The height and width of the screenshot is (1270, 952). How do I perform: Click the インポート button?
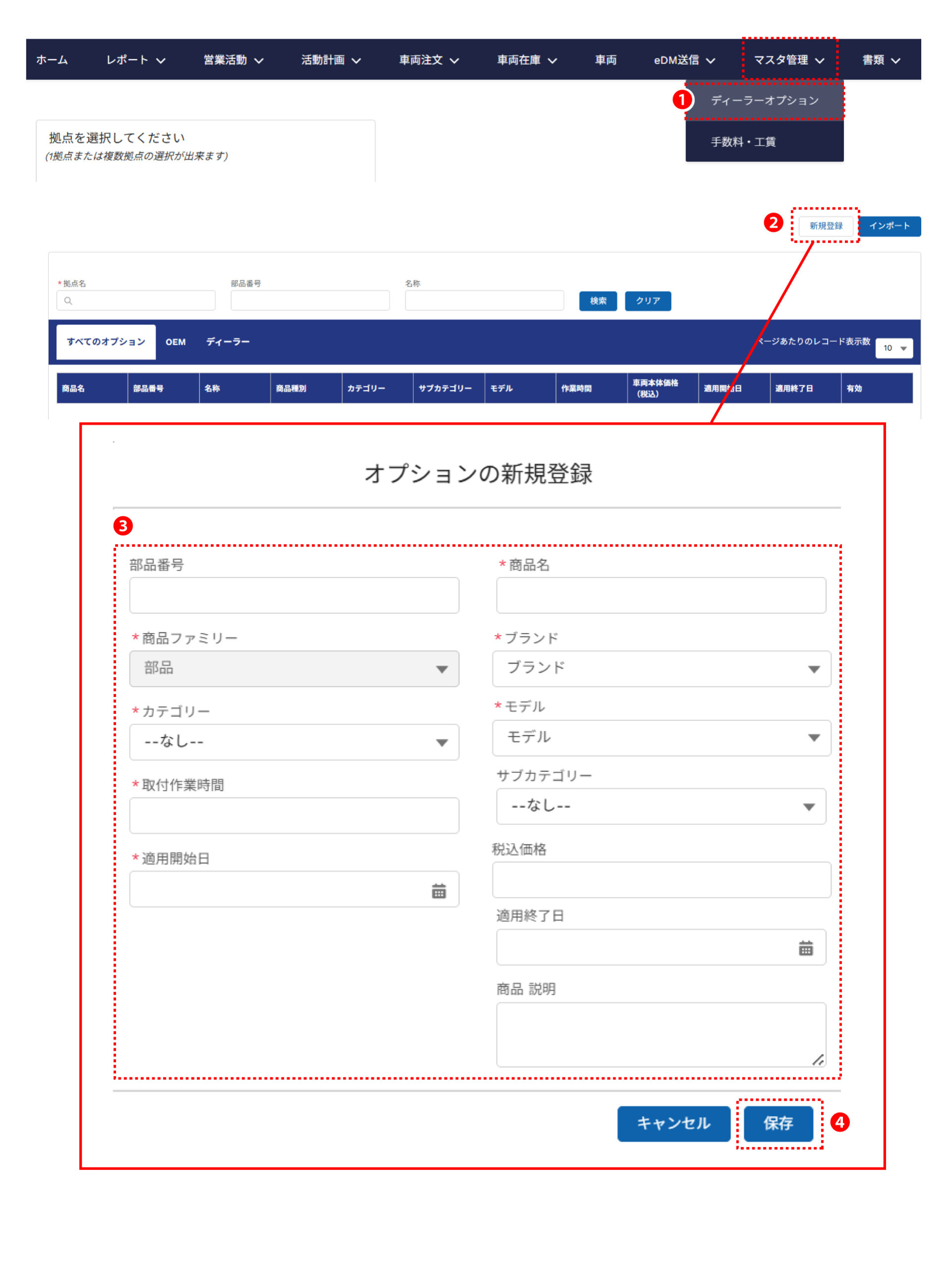tap(889, 226)
